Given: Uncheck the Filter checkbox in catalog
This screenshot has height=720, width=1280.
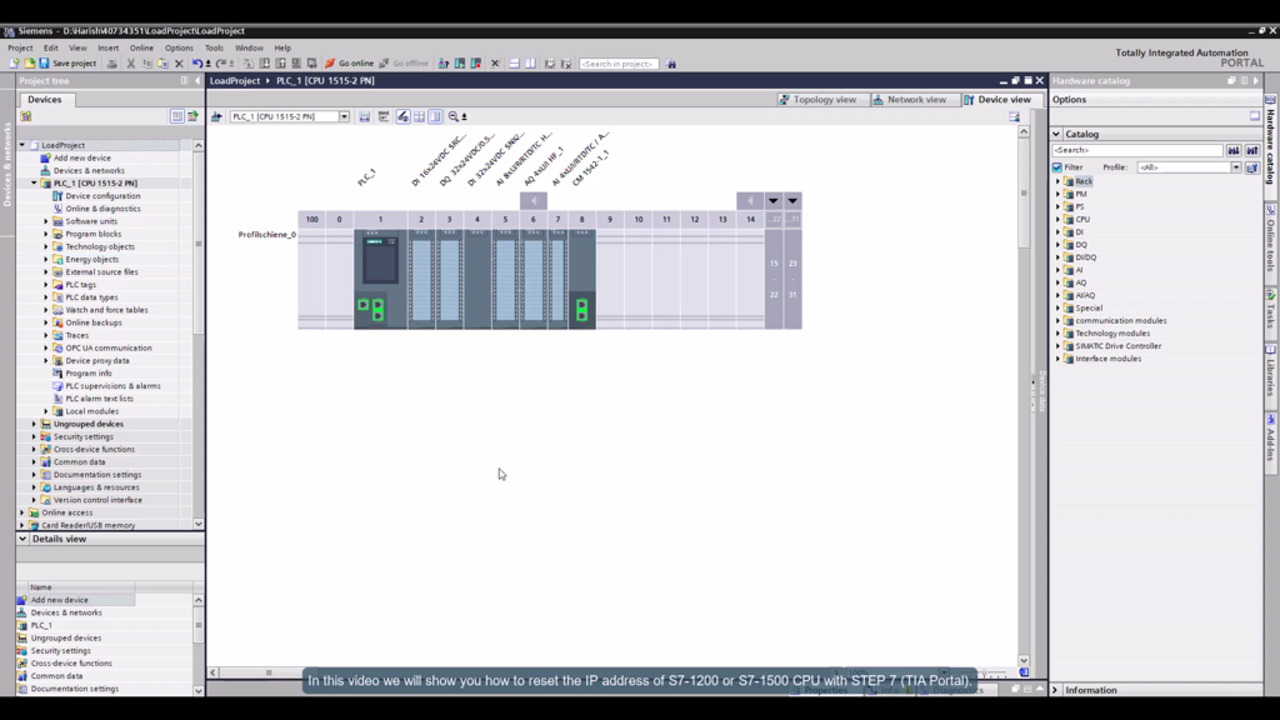Looking at the screenshot, I should point(1057,167).
